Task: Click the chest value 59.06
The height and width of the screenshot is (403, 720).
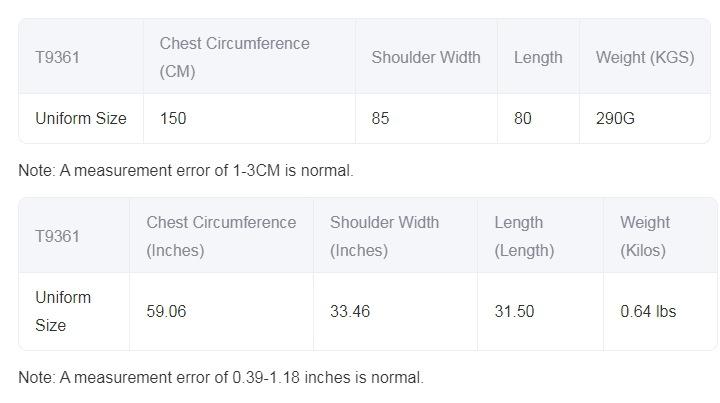Action: [x=166, y=311]
